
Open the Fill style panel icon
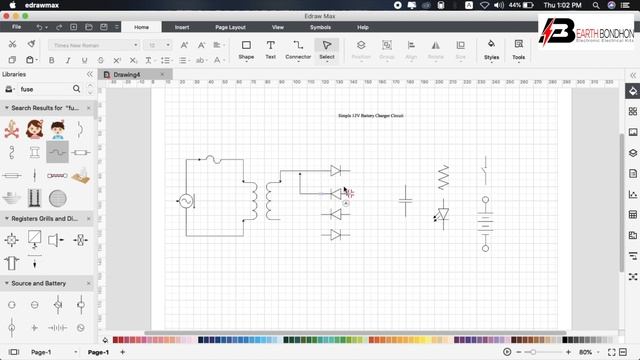pyautogui.click(x=633, y=91)
